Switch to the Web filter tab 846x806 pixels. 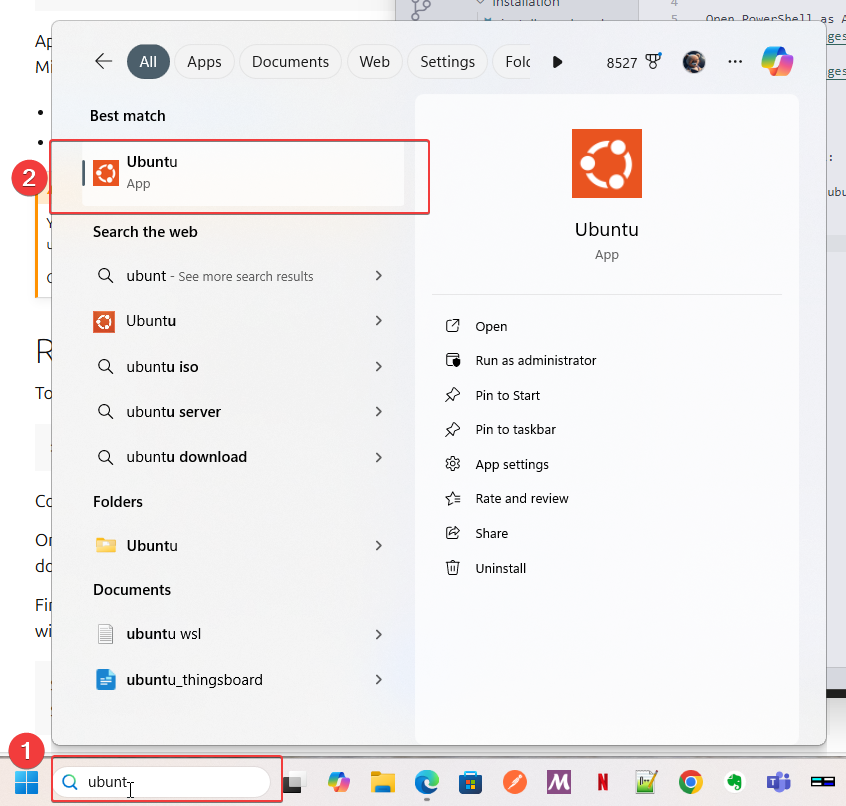pos(374,62)
